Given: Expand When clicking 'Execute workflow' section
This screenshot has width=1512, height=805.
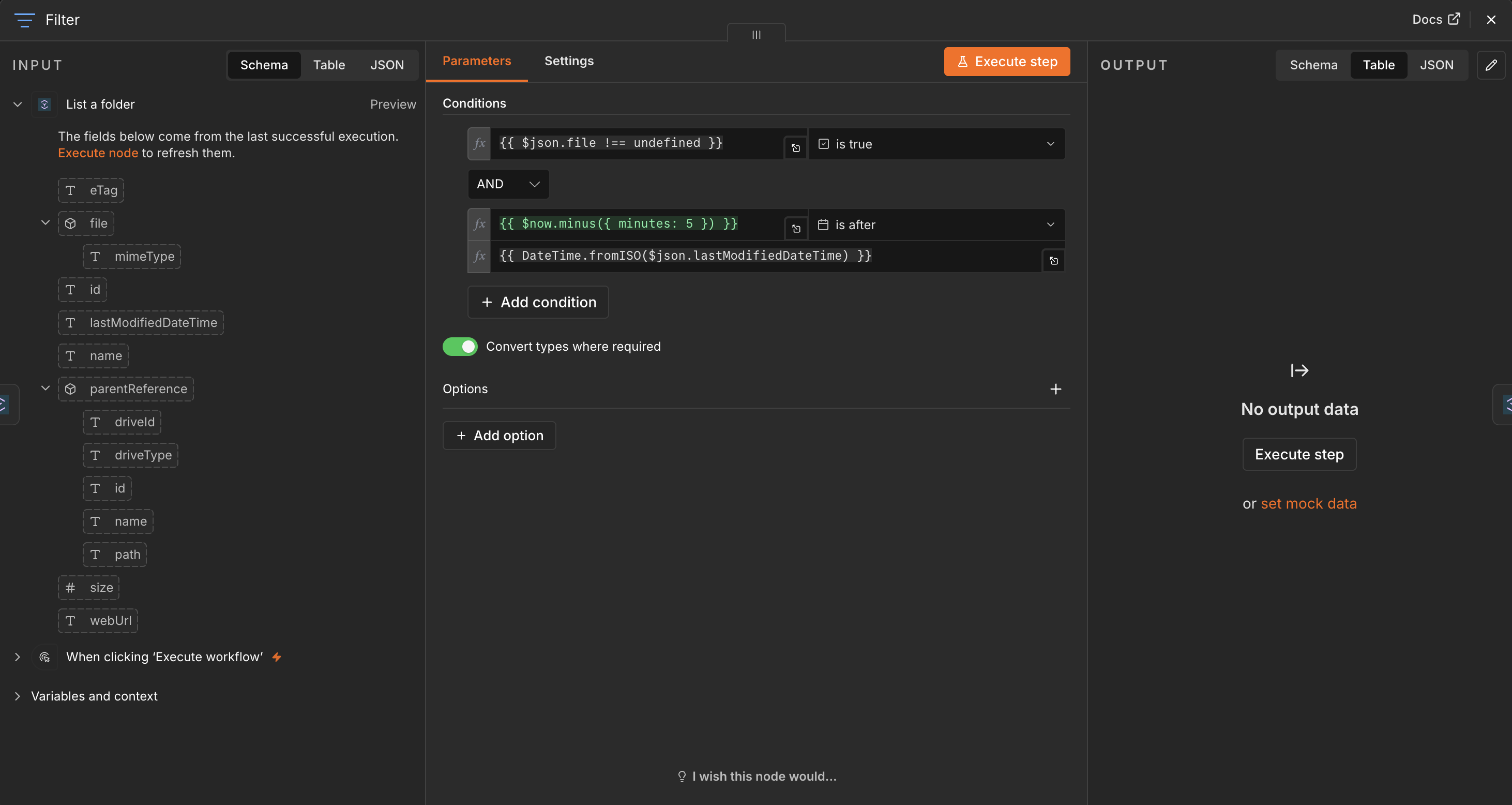Looking at the screenshot, I should coord(18,657).
